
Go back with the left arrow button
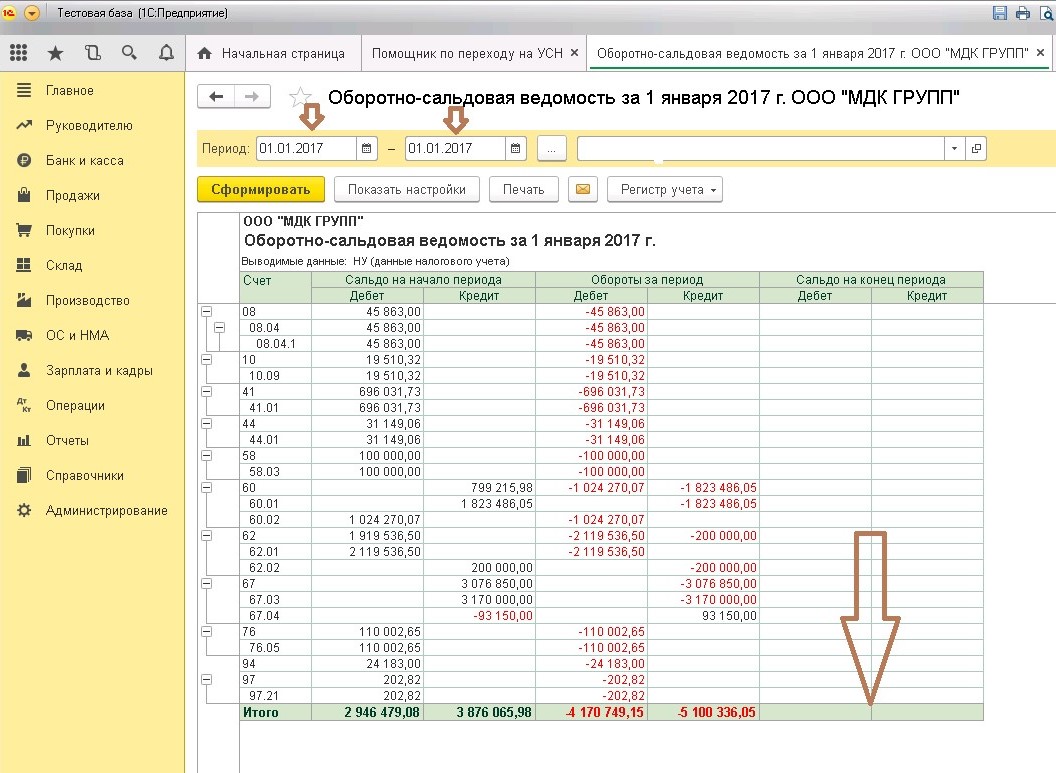pos(216,96)
